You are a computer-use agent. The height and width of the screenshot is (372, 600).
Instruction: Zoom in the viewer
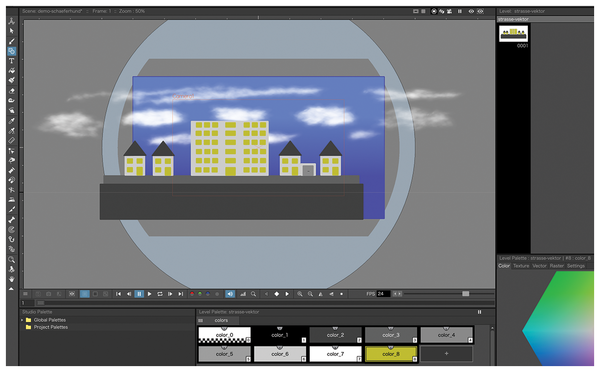click(300, 294)
